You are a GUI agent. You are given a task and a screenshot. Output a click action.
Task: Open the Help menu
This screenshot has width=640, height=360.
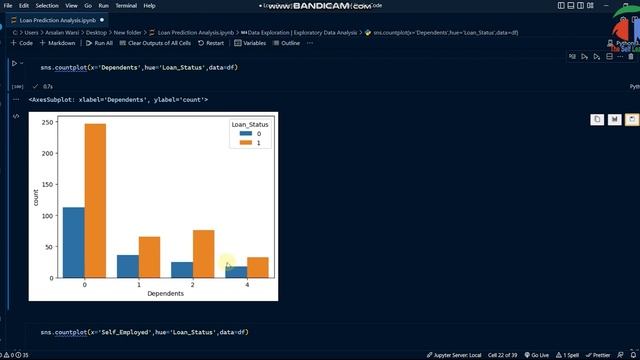click(x=149, y=6)
